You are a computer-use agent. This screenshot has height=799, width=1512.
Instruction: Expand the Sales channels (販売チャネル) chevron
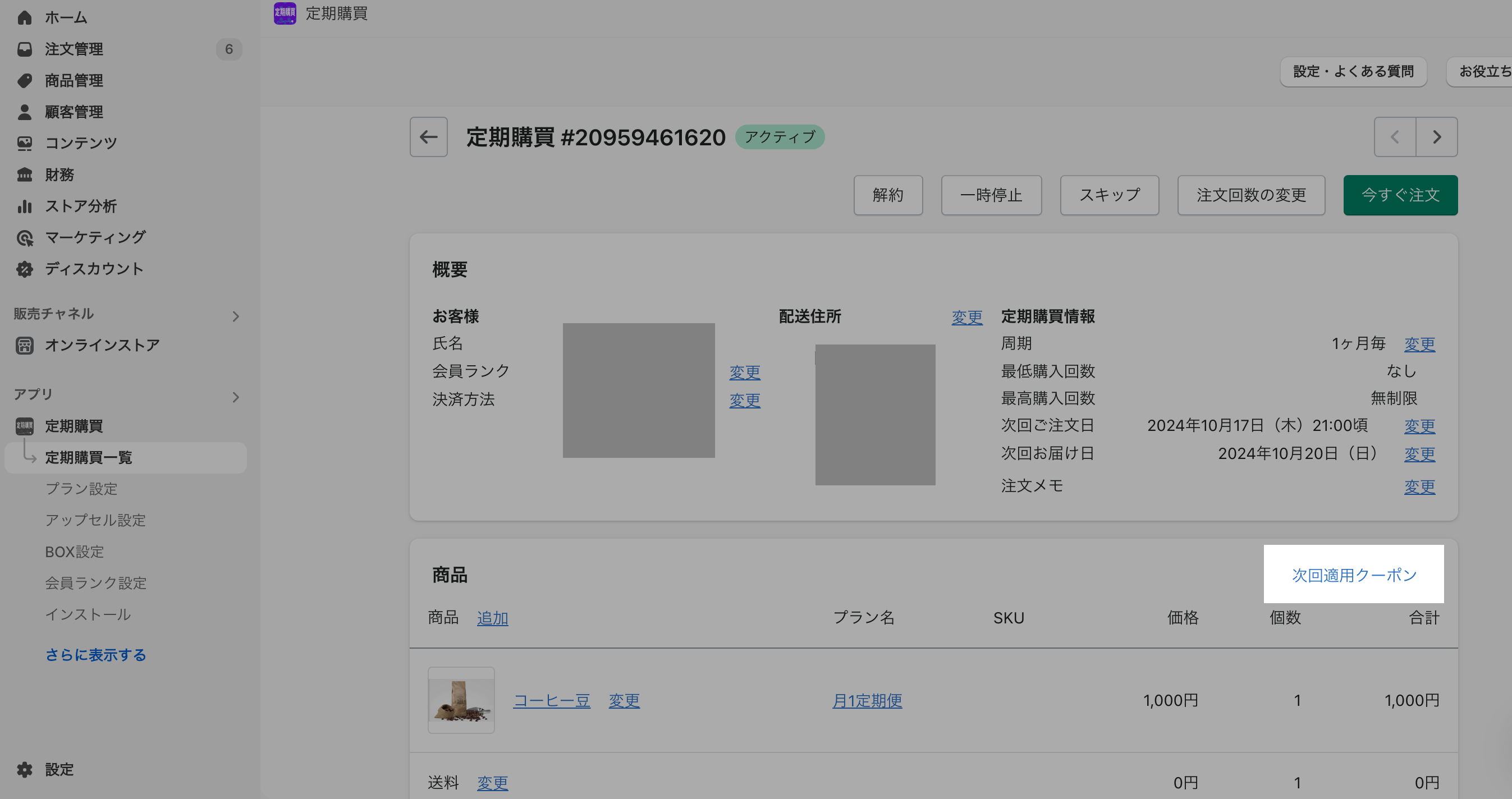[x=235, y=316]
